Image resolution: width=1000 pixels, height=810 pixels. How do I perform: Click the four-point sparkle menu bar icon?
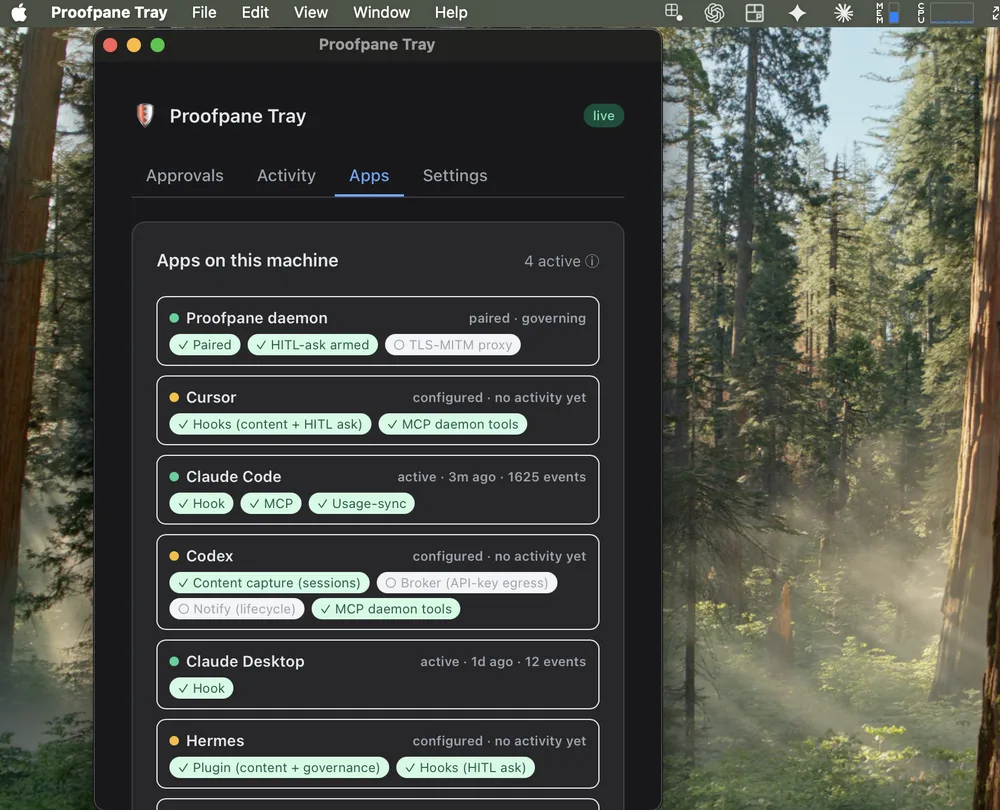(x=797, y=13)
